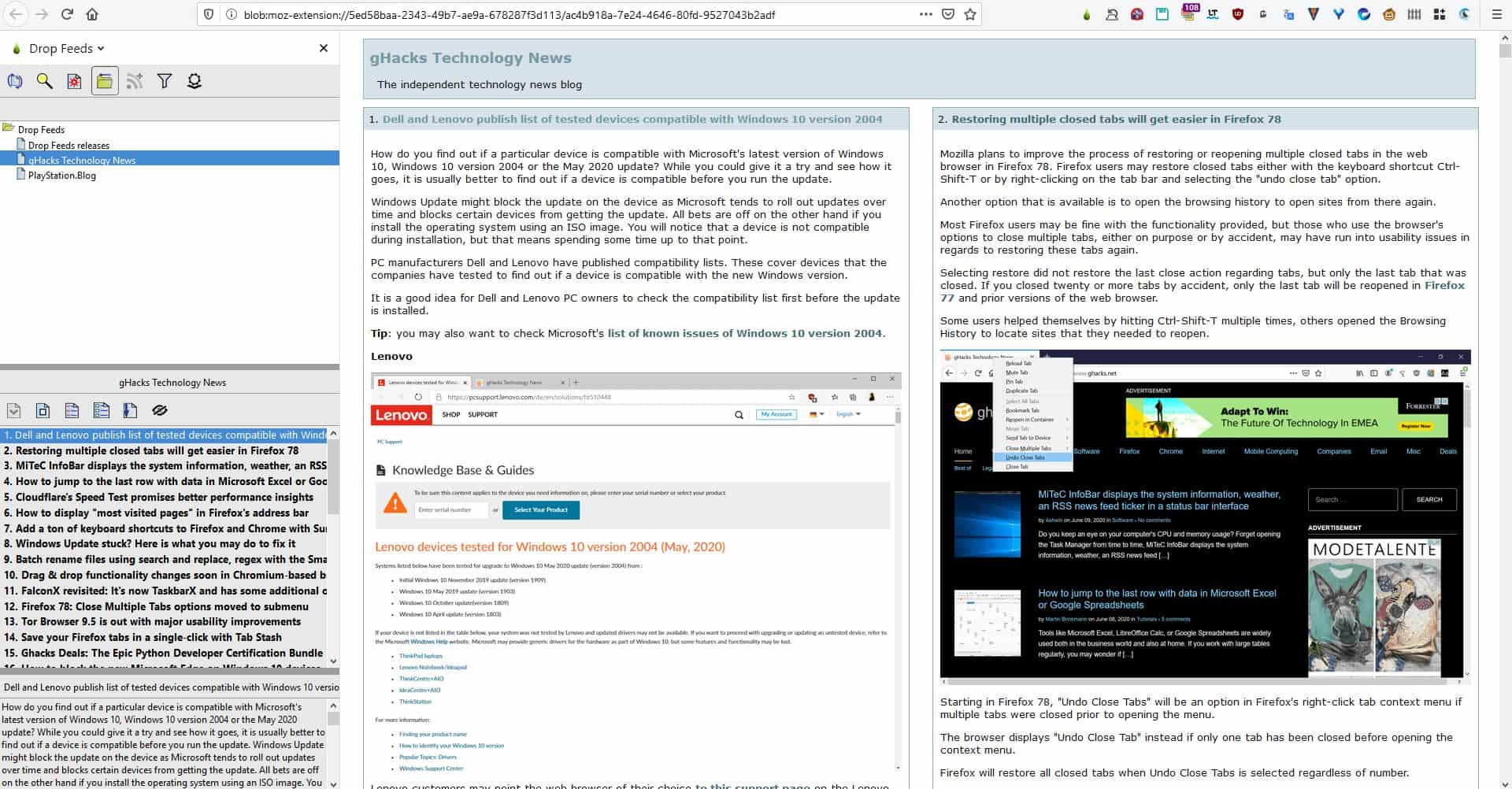Click the page with checklist icon
1512x789 pixels.
[x=101, y=410]
